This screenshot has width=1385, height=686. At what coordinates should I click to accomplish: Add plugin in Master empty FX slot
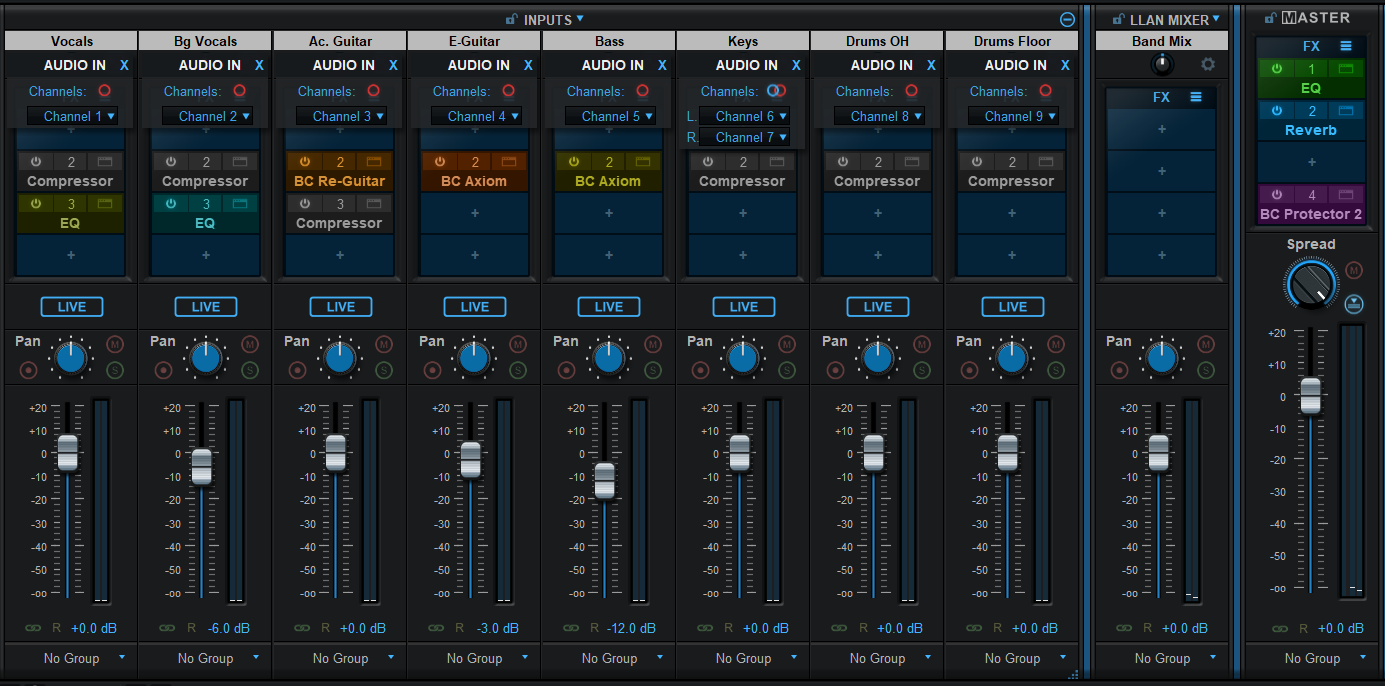1311,162
